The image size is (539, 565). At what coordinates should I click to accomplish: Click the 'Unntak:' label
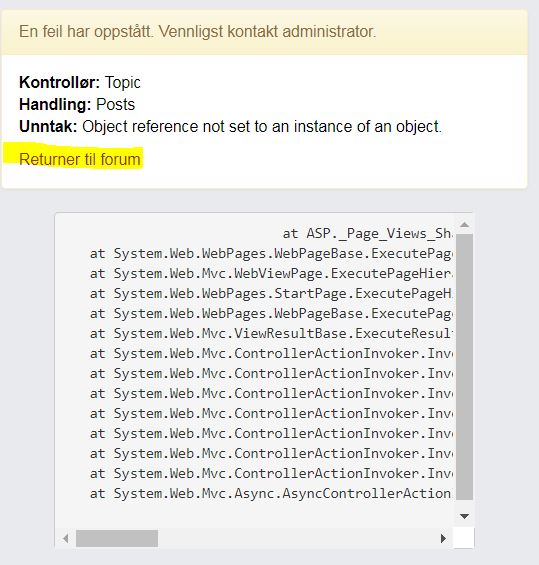pyautogui.click(x=48, y=126)
